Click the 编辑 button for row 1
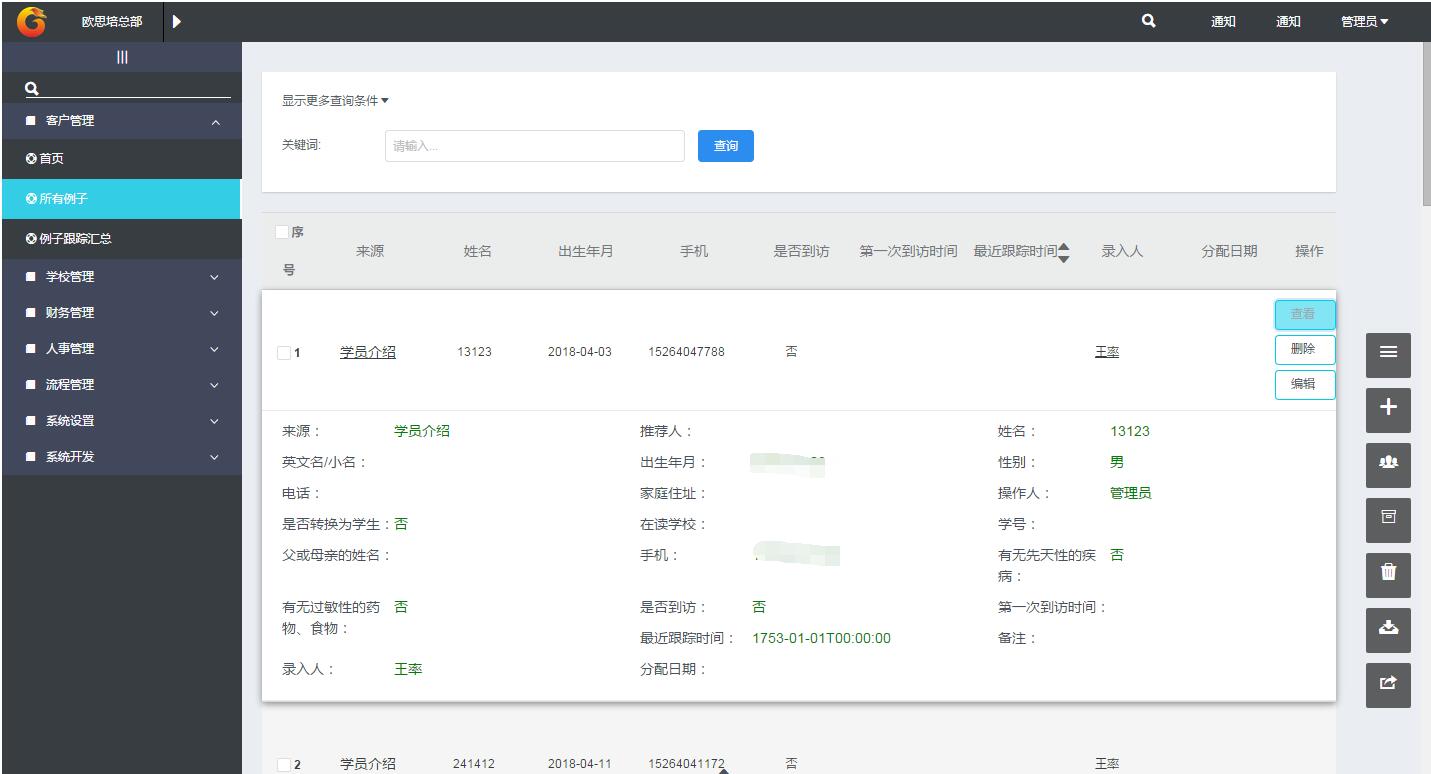Screen dimensions: 1431x774 tap(1303, 384)
